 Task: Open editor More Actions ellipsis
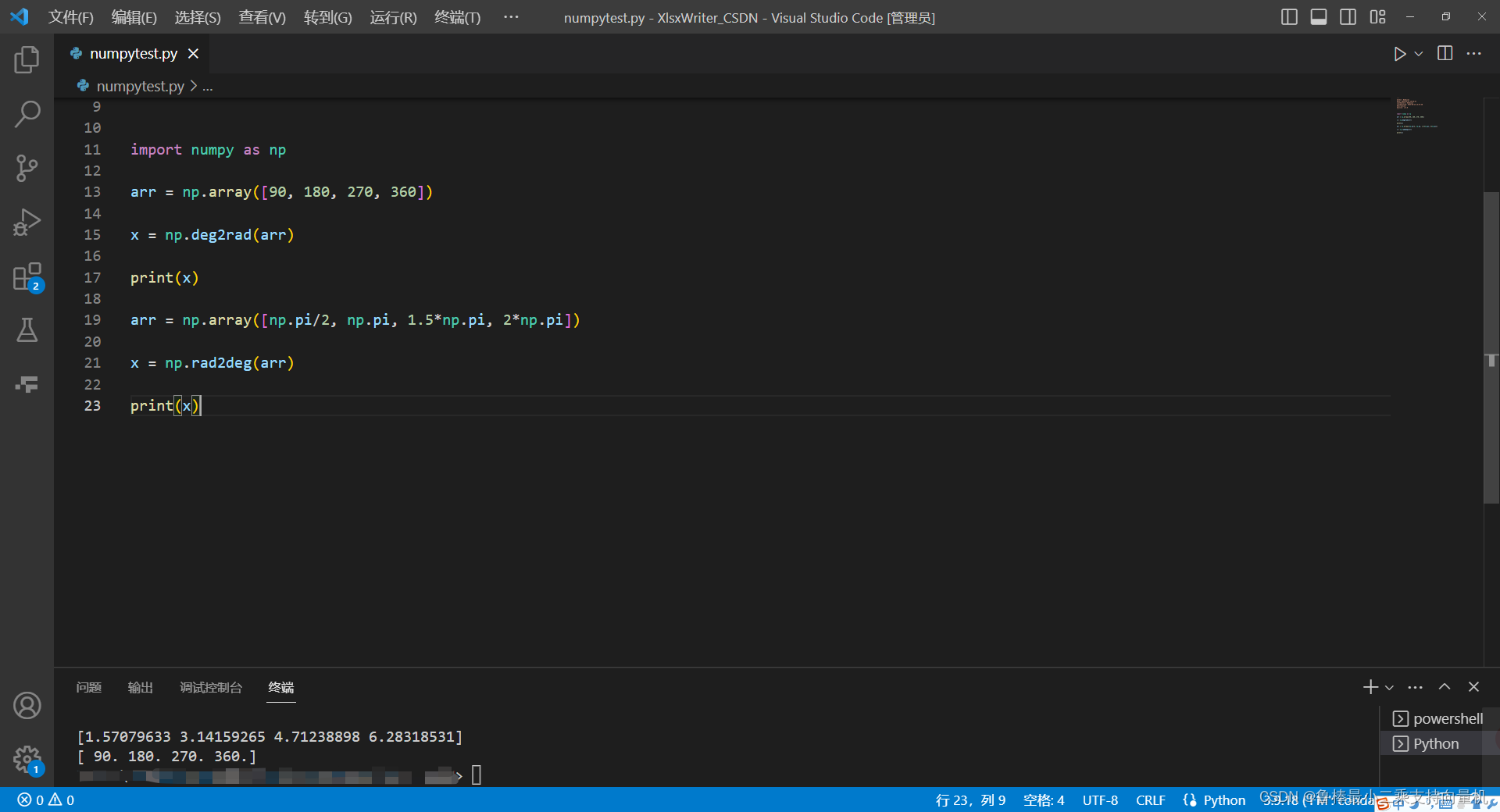point(1474,53)
